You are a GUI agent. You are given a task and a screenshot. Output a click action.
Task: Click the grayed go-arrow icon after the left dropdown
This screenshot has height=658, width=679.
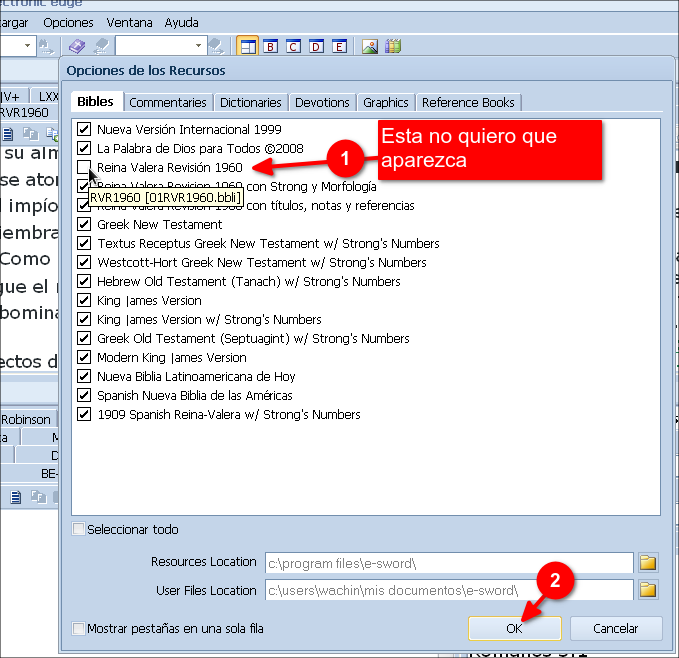point(46,46)
